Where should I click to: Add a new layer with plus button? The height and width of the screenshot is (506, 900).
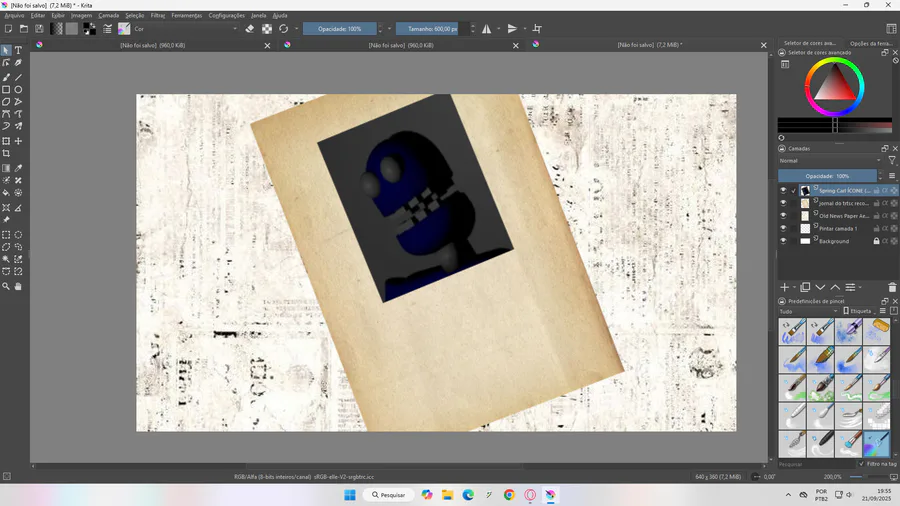[785, 287]
